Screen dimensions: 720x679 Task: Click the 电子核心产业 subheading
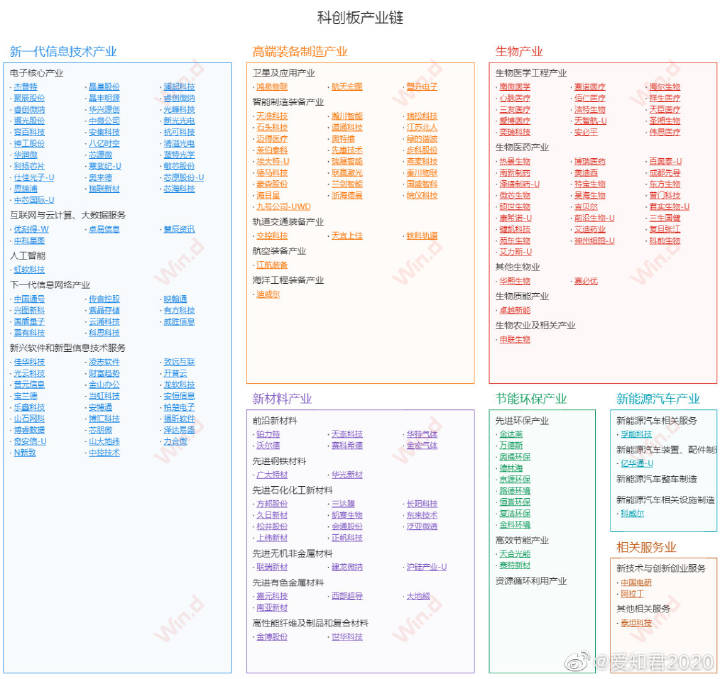click(x=37, y=73)
